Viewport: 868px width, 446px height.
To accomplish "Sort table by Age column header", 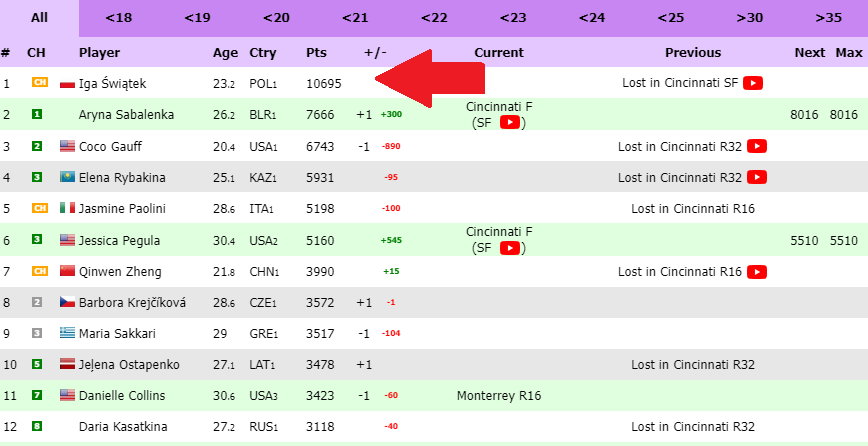I will (x=225, y=53).
